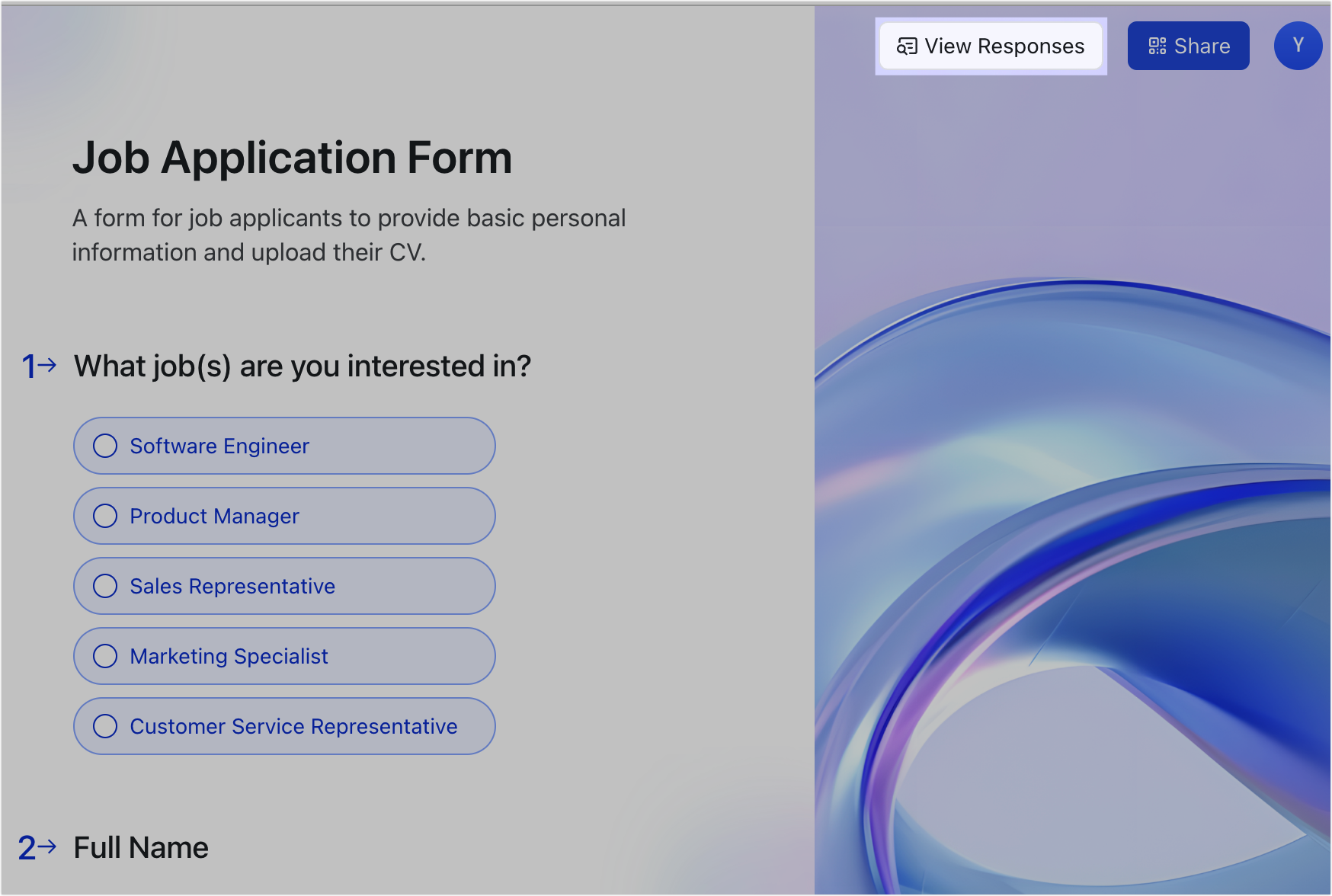Select the Product Manager option
1332x896 pixels.
tap(283, 516)
